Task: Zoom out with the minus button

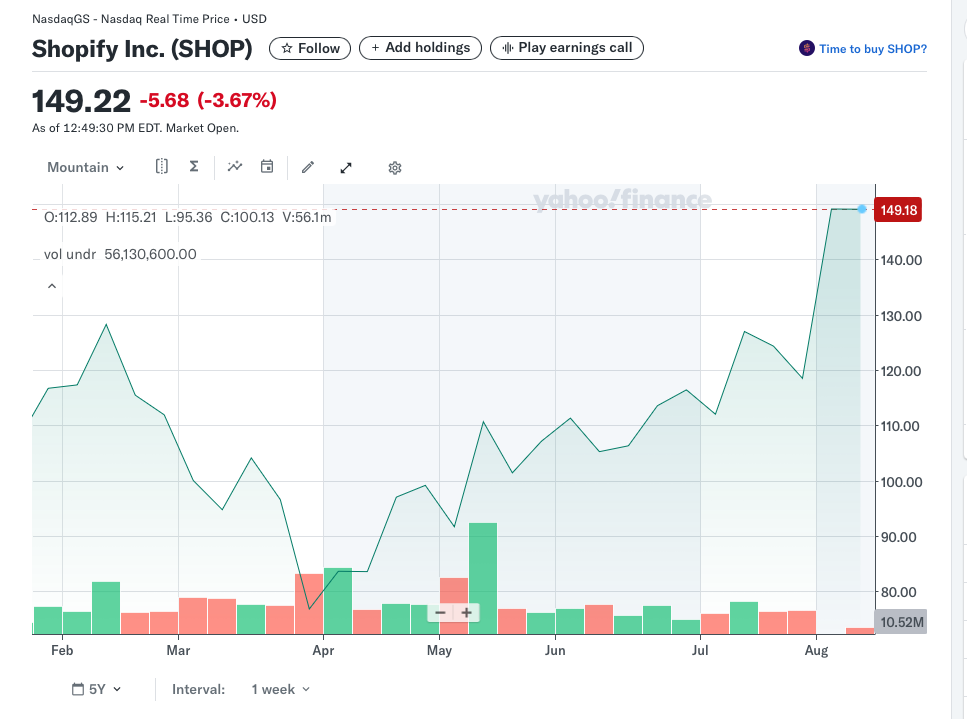Action: point(440,612)
